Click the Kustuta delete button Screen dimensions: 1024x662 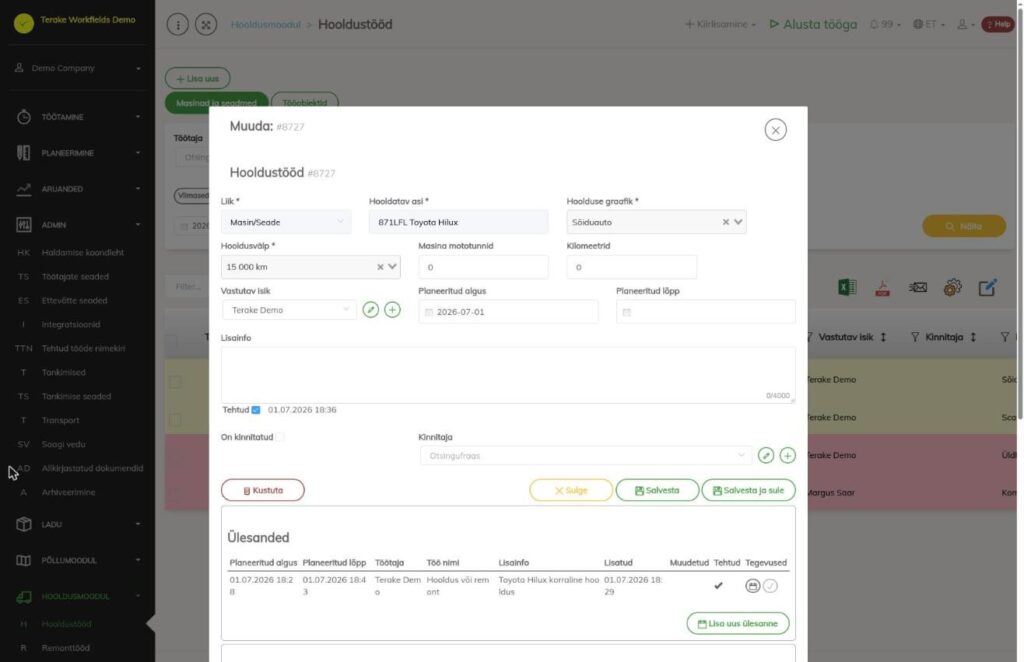click(x=263, y=490)
